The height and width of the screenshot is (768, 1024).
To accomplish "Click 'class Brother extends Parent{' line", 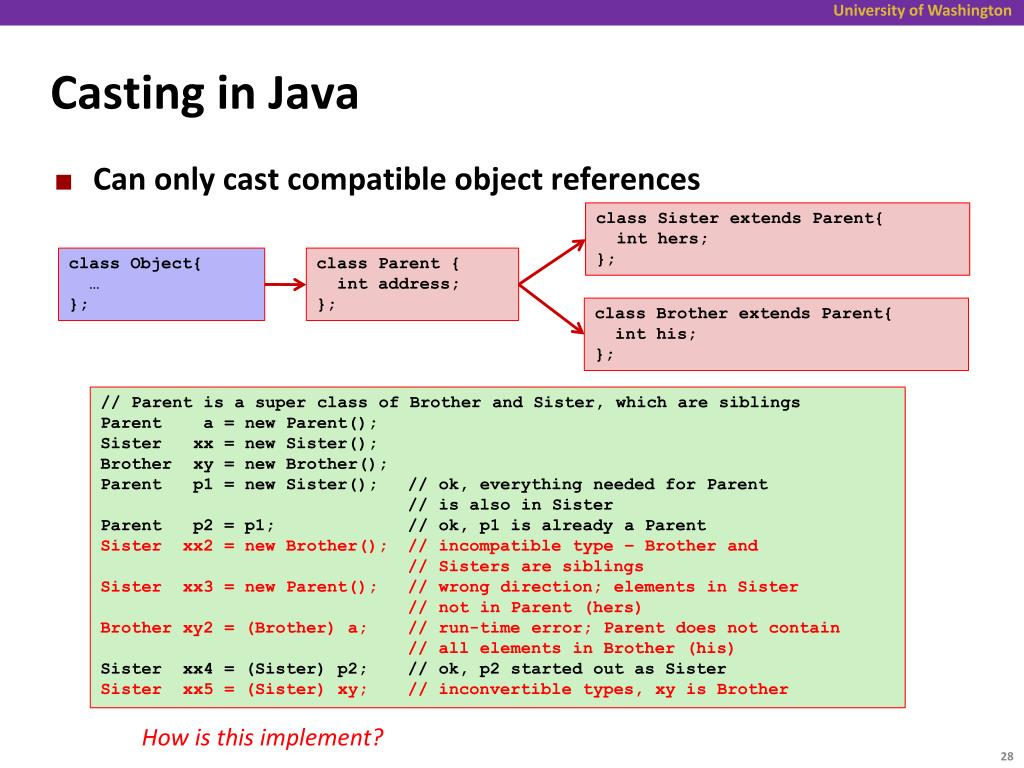I will 743,313.
